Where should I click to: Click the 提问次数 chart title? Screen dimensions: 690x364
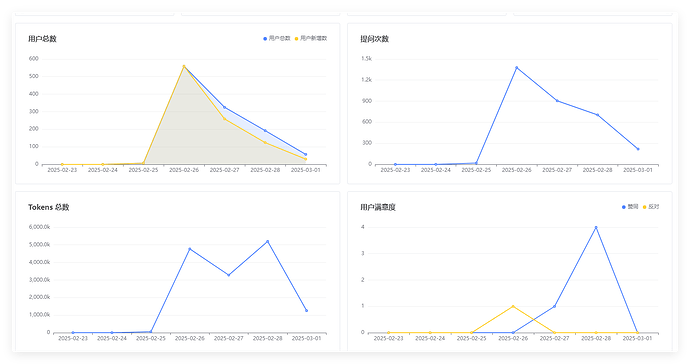374,39
